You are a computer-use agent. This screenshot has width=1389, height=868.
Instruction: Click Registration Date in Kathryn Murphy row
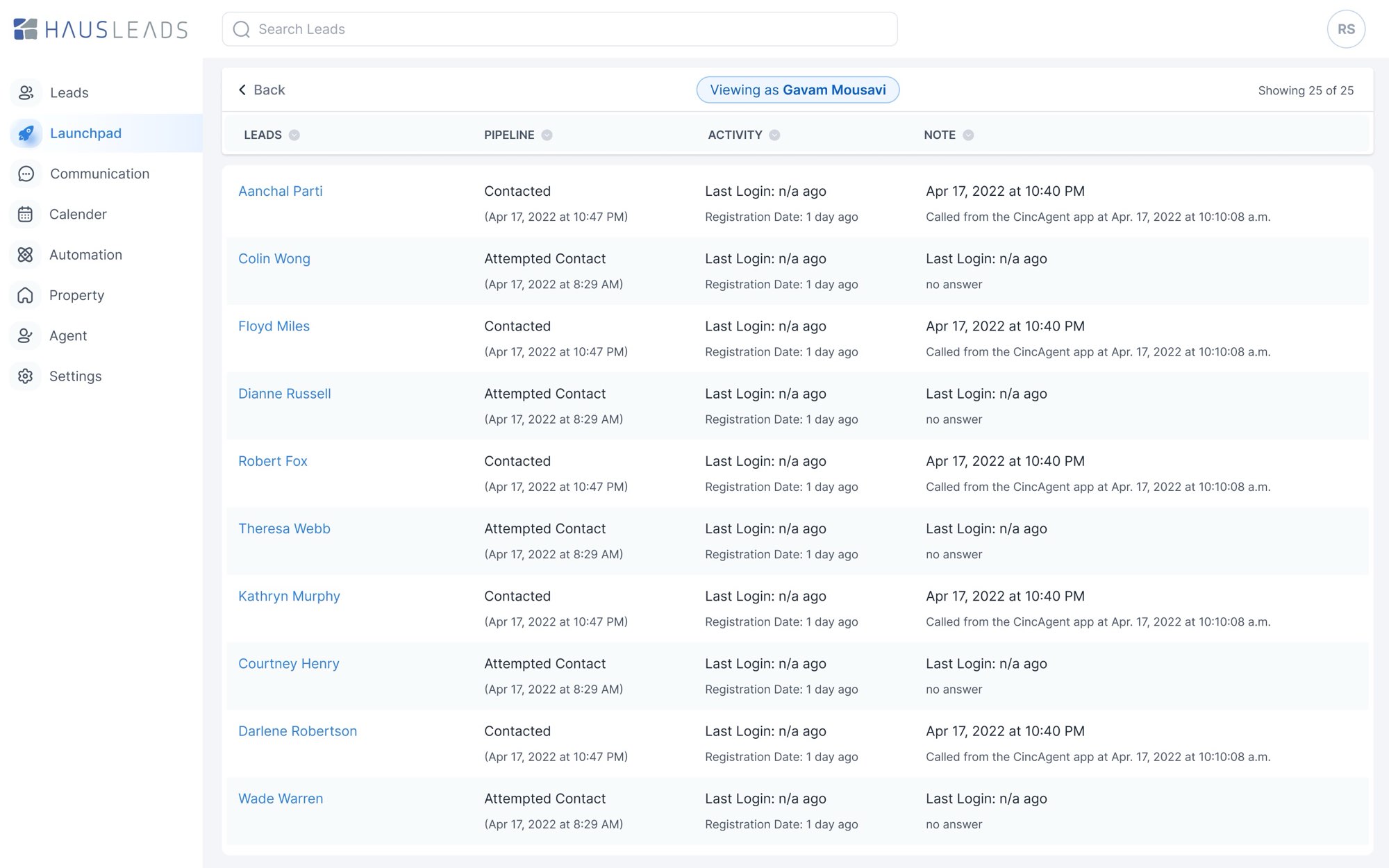781,621
